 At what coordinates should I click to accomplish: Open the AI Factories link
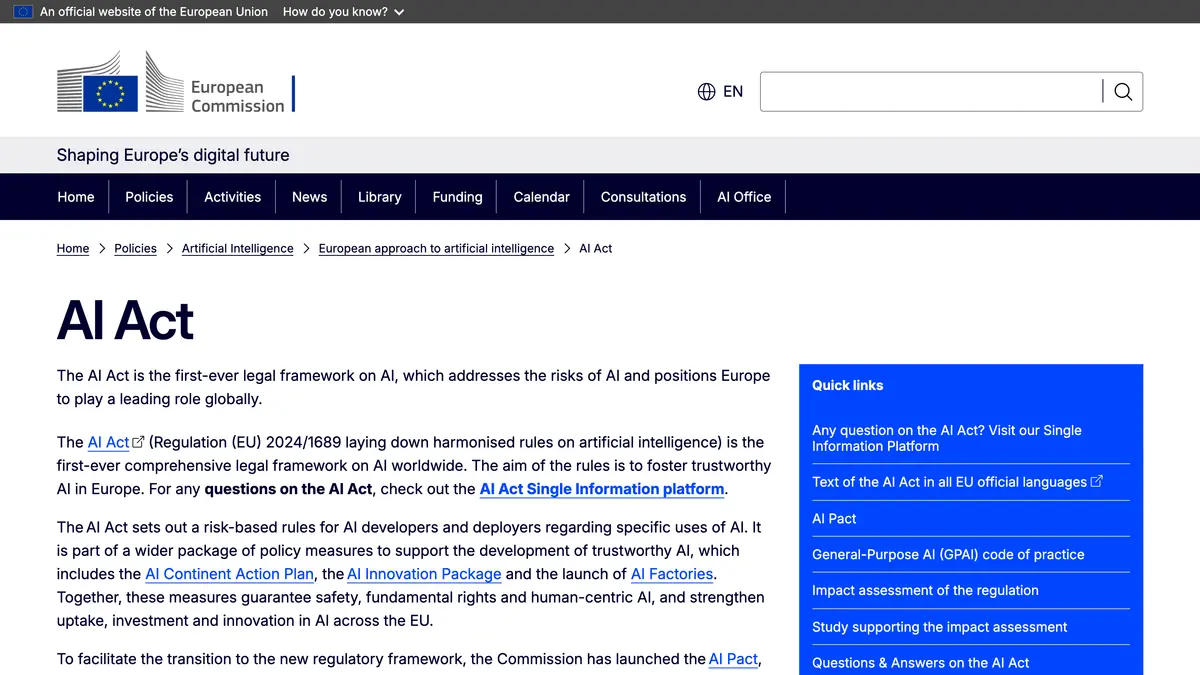click(672, 574)
